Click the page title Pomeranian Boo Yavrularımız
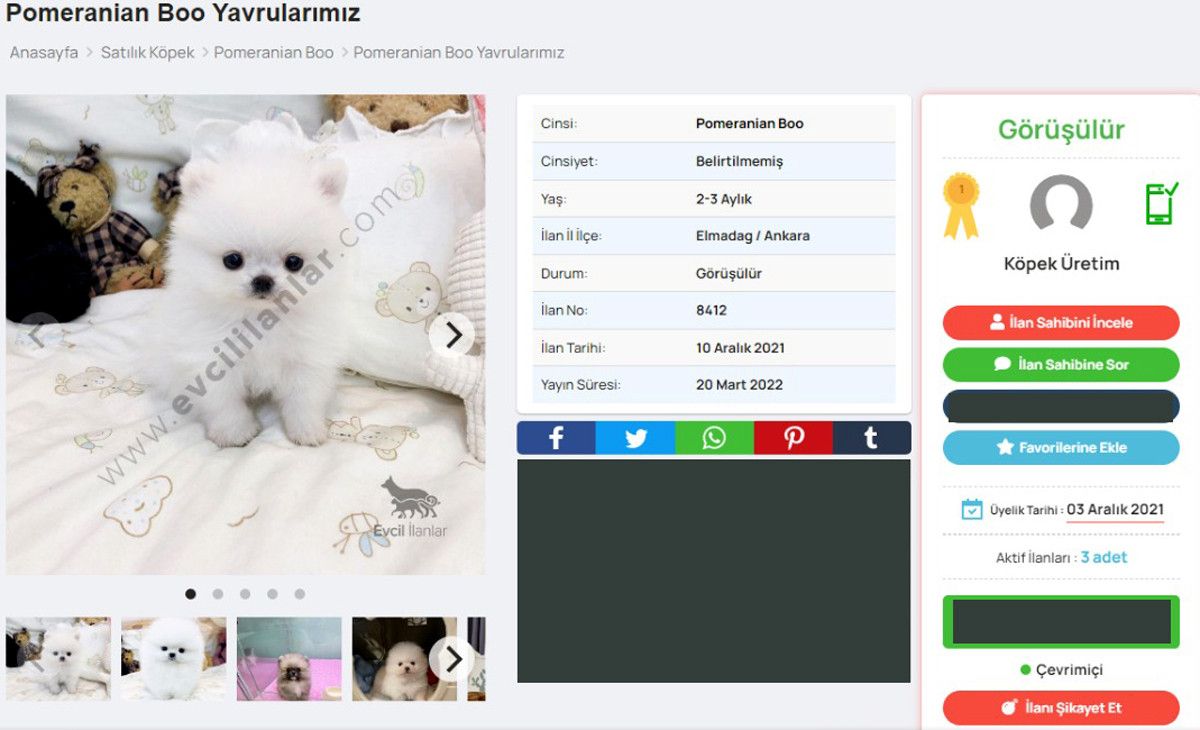The image size is (1200, 730). coord(183,13)
